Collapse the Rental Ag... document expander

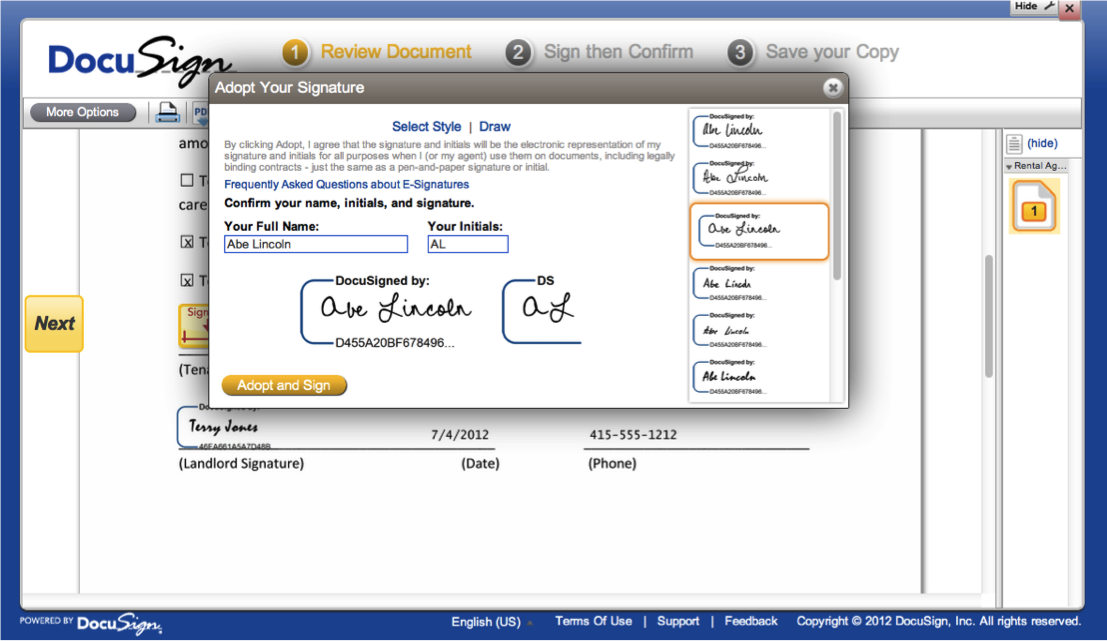[x=1009, y=167]
